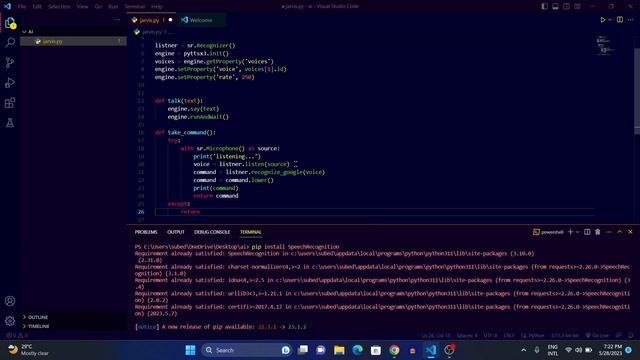Click the code minimap preview
Image resolution: width=640 pixels, height=360 pixels.
605,45
